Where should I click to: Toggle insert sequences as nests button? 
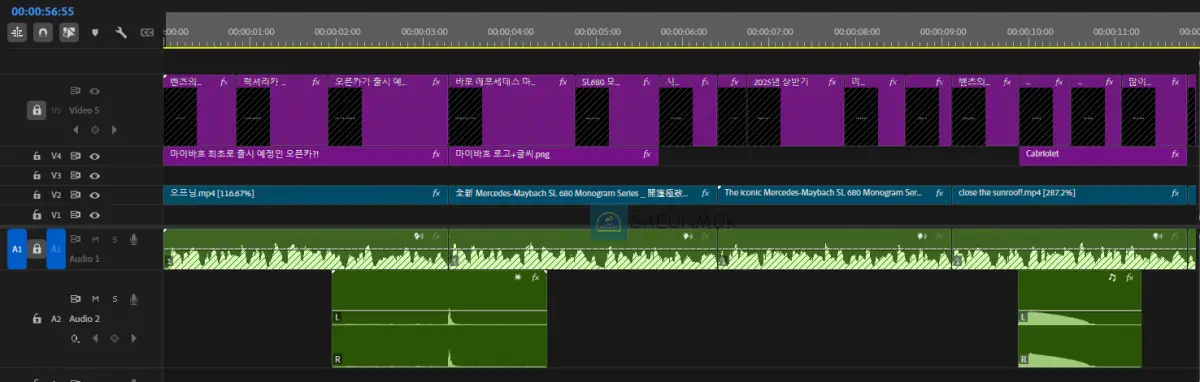[18, 32]
